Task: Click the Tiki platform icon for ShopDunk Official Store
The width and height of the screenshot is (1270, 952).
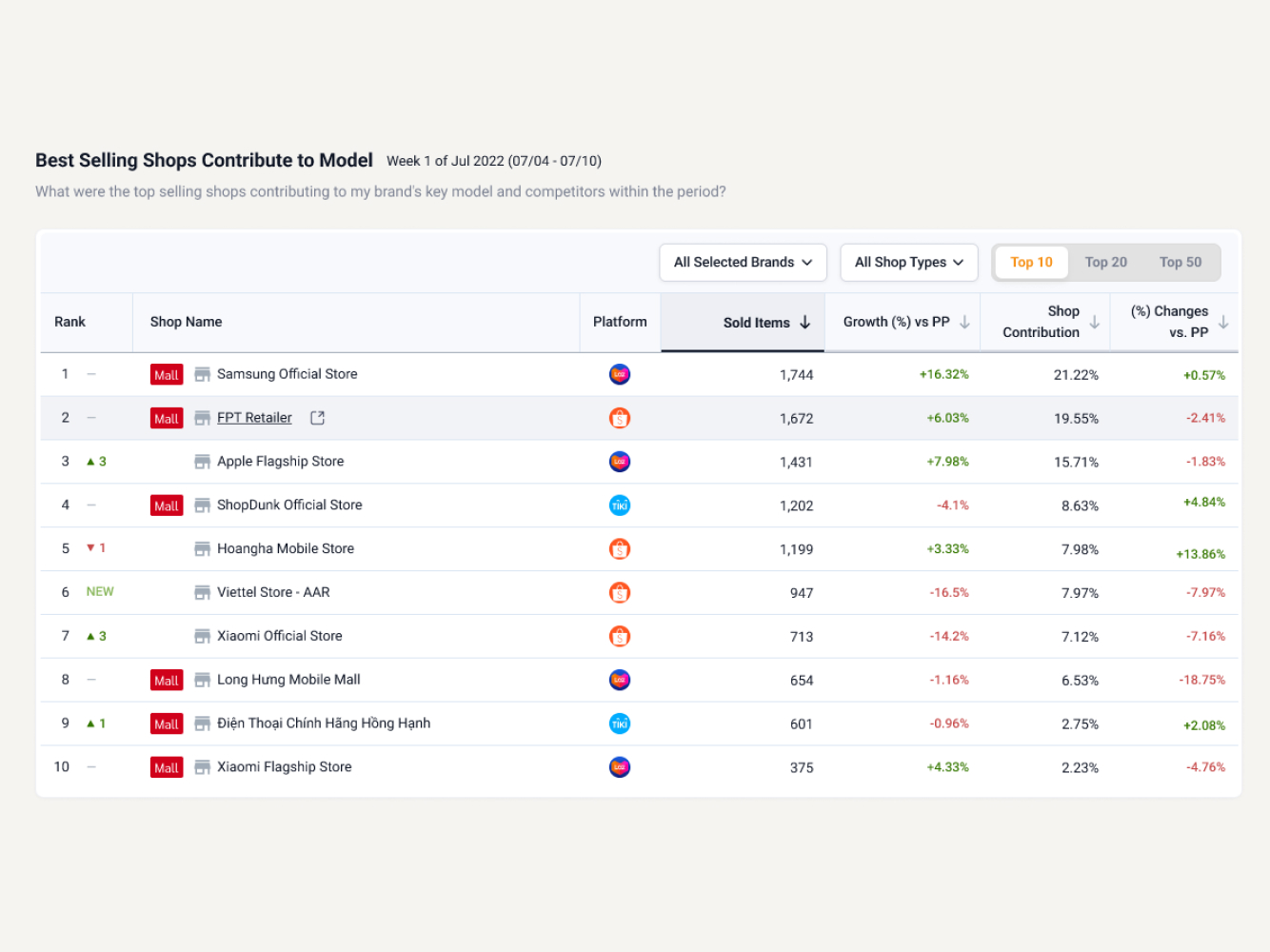Action: coord(620,506)
